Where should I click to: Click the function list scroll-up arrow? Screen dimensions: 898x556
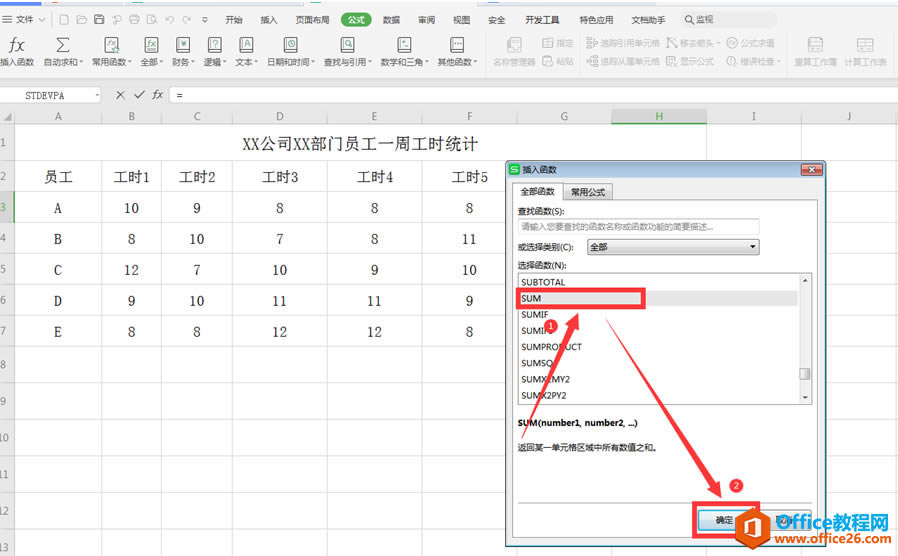805,280
